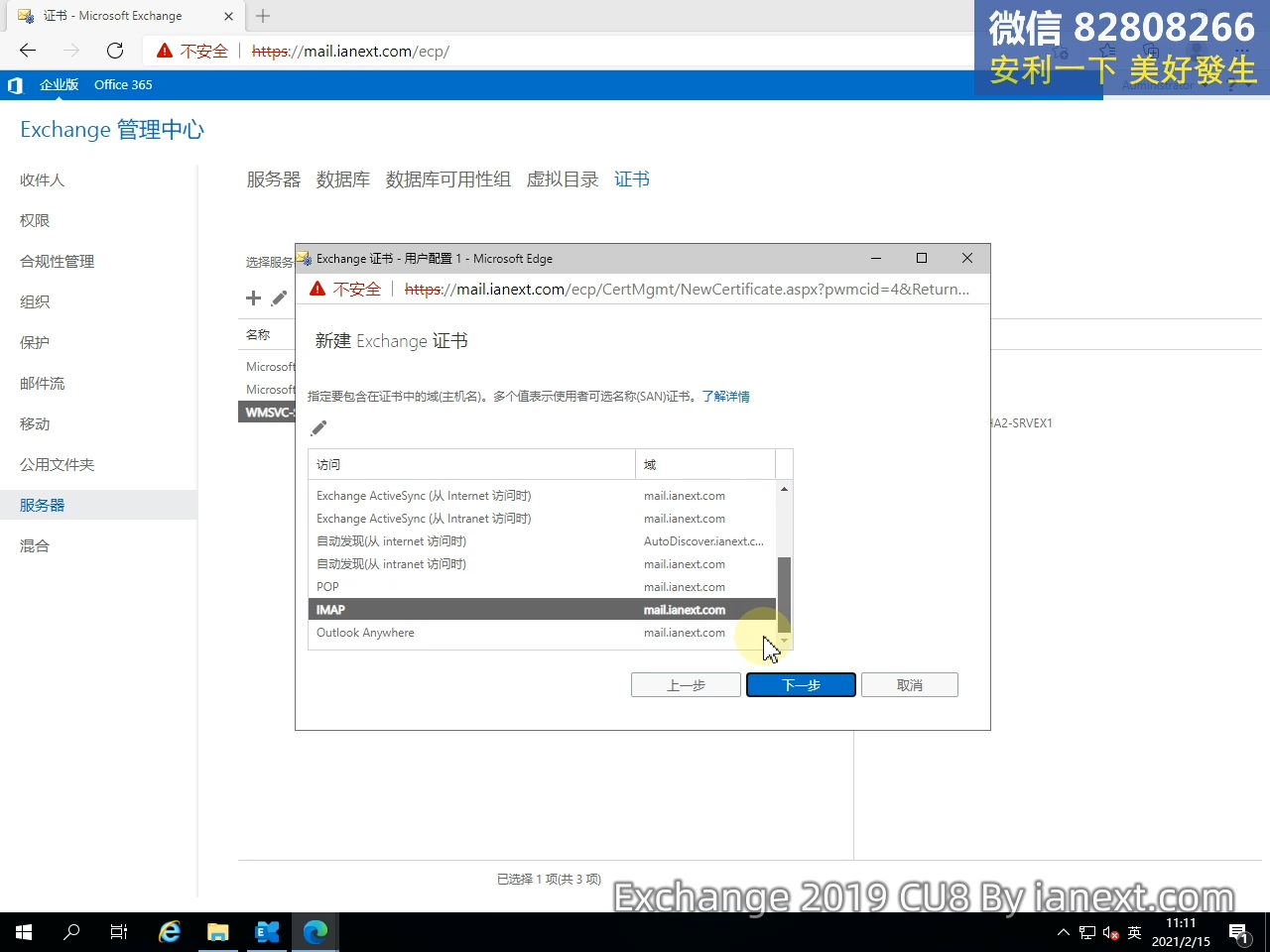The image size is (1270, 952).
Task: Click the clock showing 11:11
Action: (x=1181, y=923)
